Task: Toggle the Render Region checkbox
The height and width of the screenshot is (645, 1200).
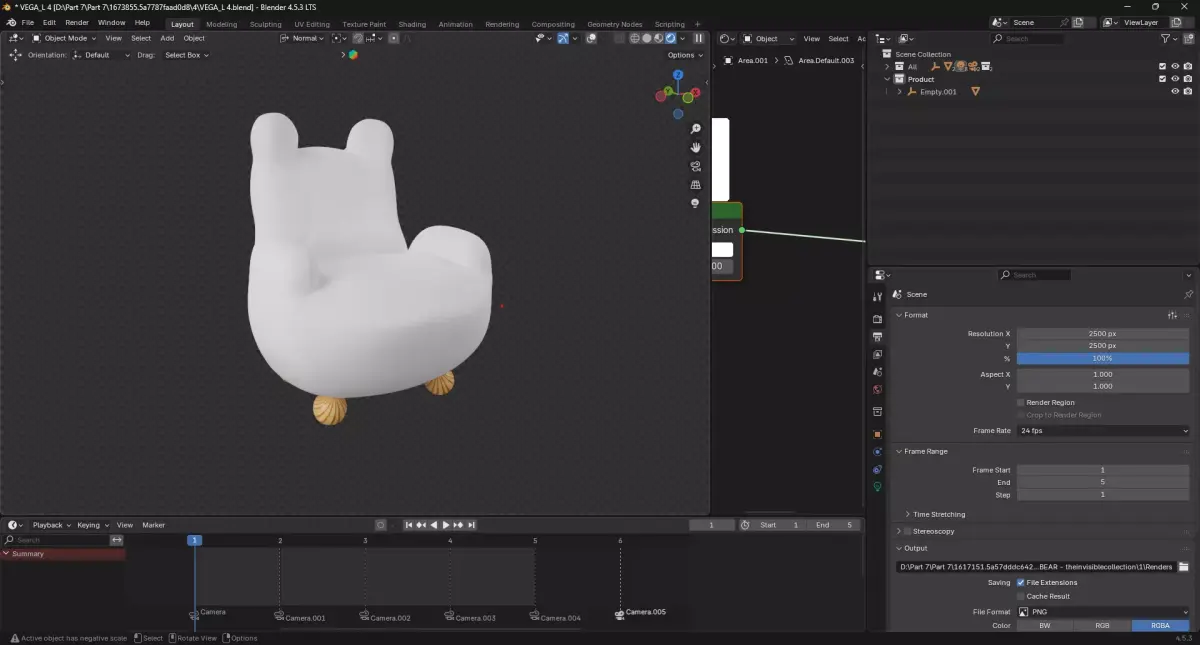Action: click(1020, 402)
